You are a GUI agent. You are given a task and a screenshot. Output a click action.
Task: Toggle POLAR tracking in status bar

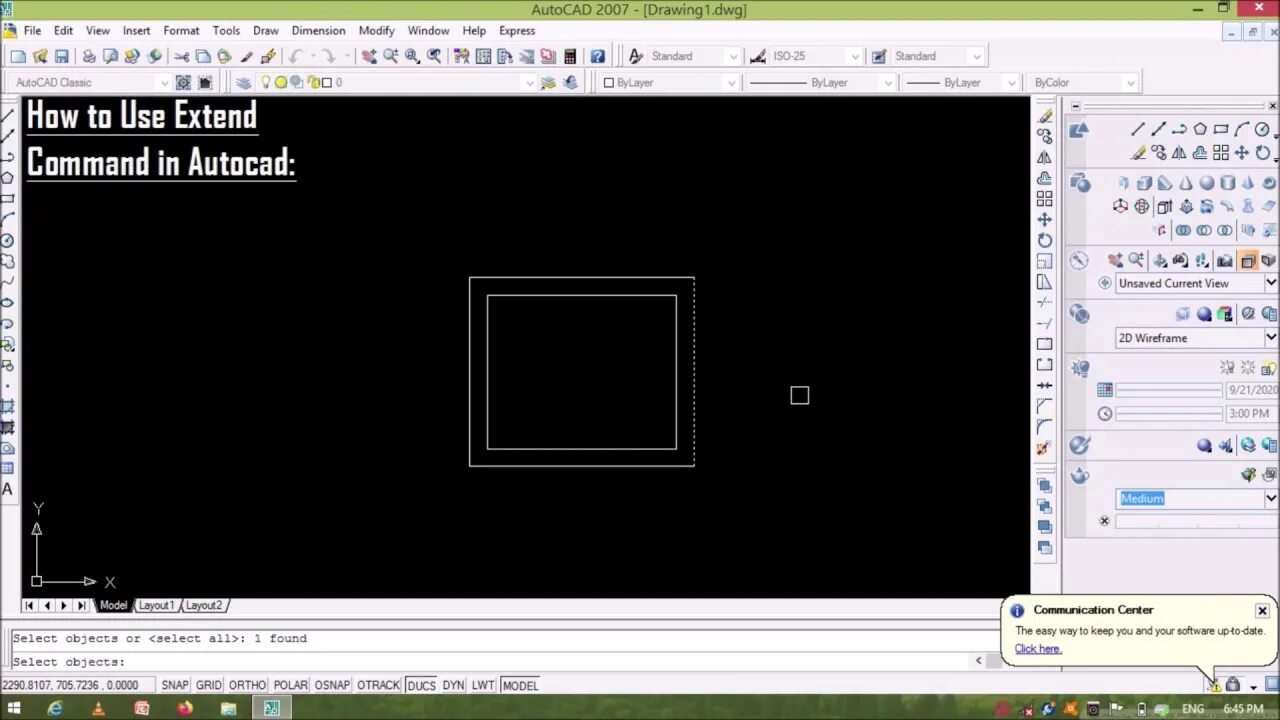(x=291, y=685)
